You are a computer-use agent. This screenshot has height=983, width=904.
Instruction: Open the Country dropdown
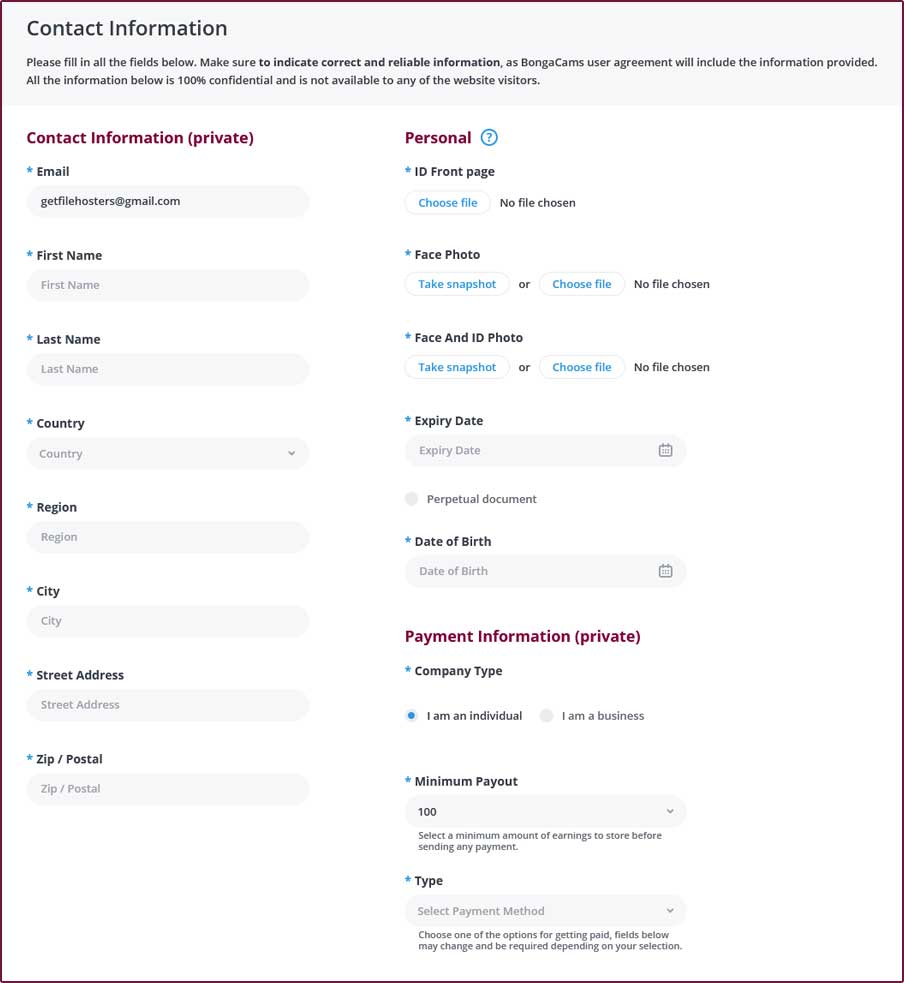point(167,453)
